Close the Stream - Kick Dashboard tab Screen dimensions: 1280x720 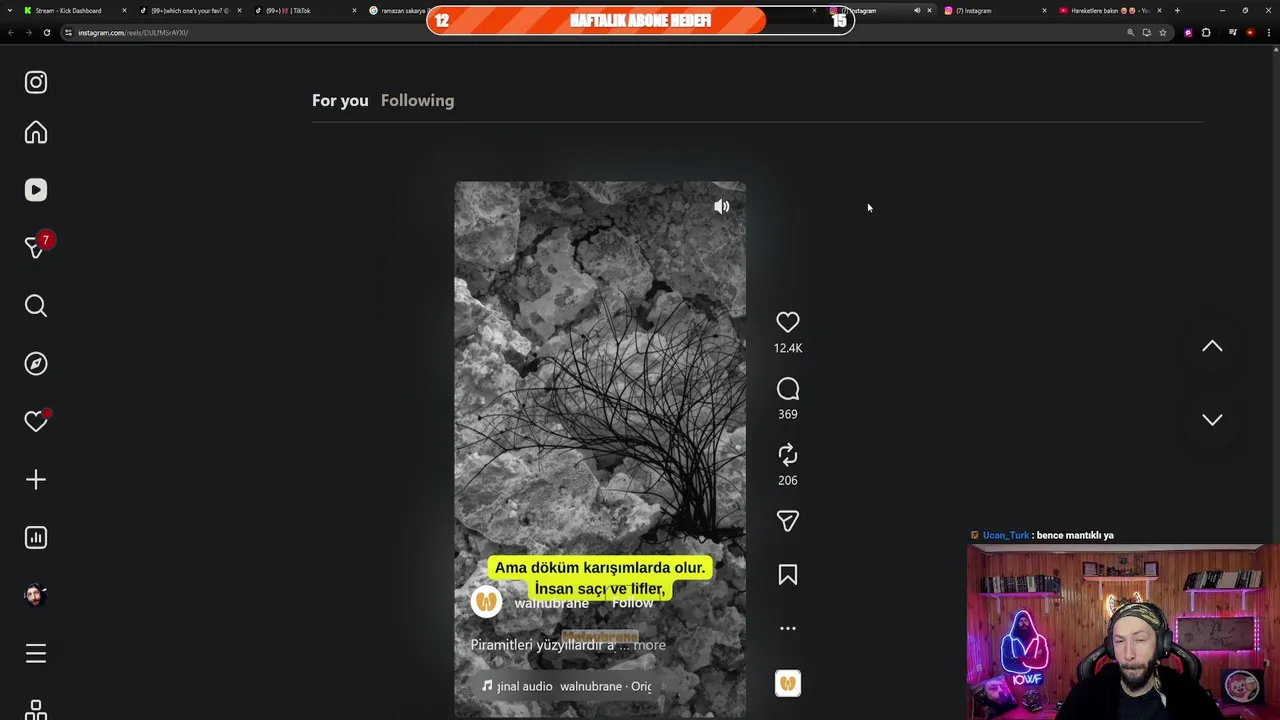(x=124, y=10)
